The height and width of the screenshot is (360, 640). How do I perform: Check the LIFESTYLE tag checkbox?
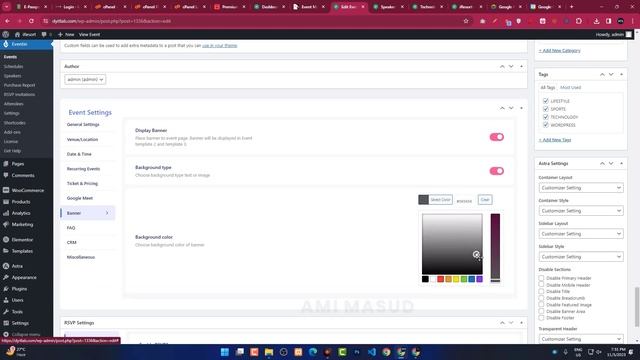pos(546,101)
